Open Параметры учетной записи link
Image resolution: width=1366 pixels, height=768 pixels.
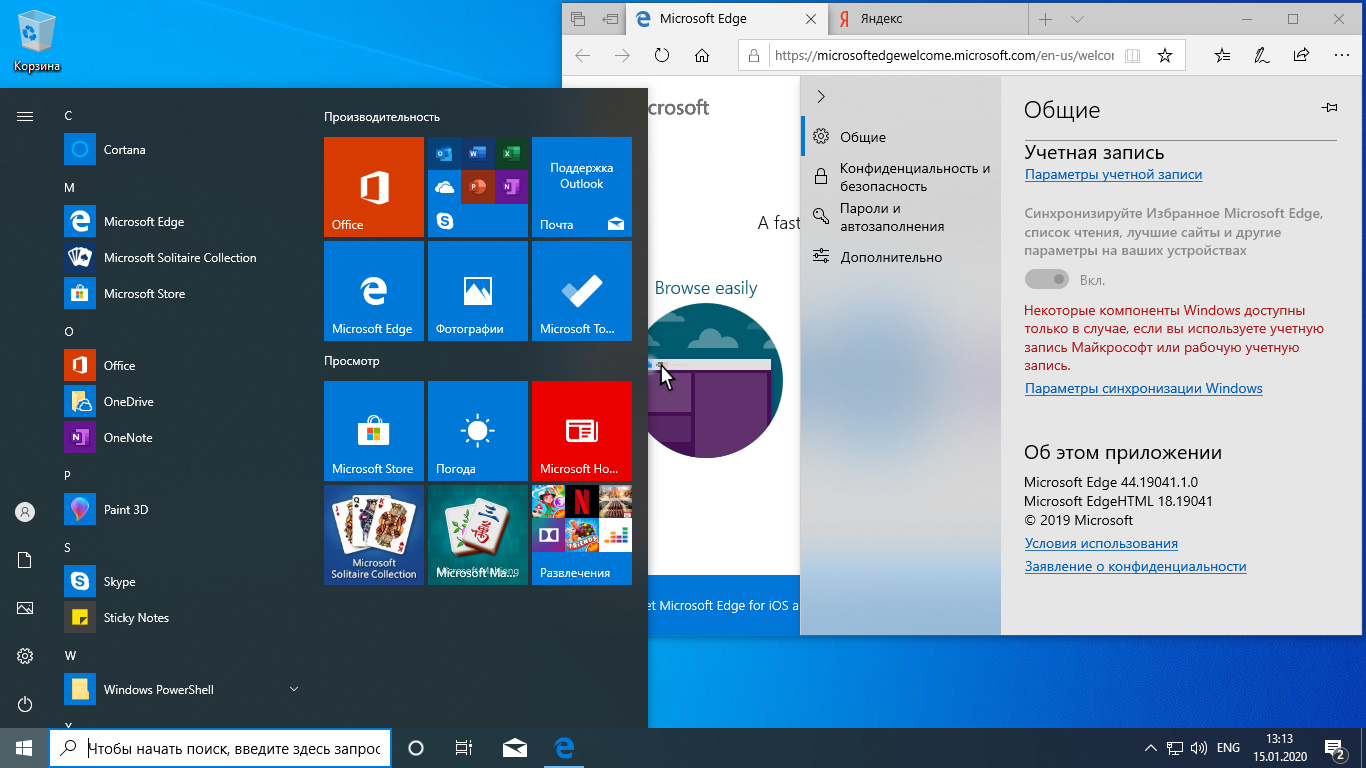click(x=1113, y=174)
